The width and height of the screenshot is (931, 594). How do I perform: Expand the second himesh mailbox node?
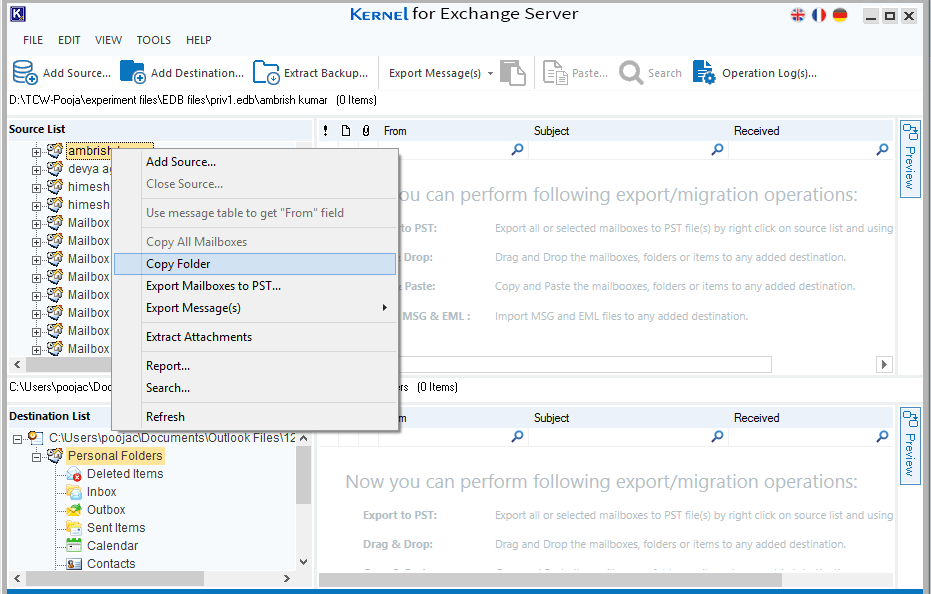(37, 206)
